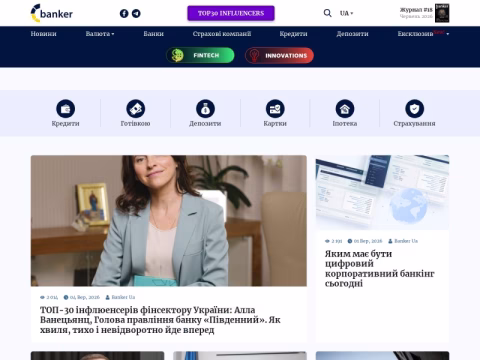This screenshot has width=480, height=360.
Task: Click the search magnifier icon
Action: tap(327, 13)
